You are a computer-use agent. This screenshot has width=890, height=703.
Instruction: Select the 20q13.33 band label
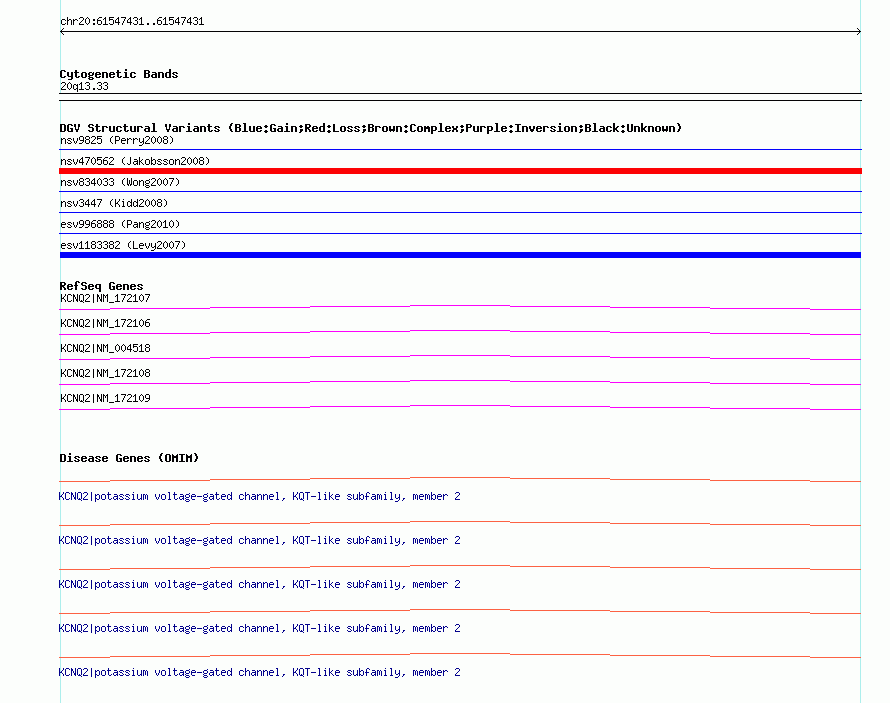coord(84,86)
